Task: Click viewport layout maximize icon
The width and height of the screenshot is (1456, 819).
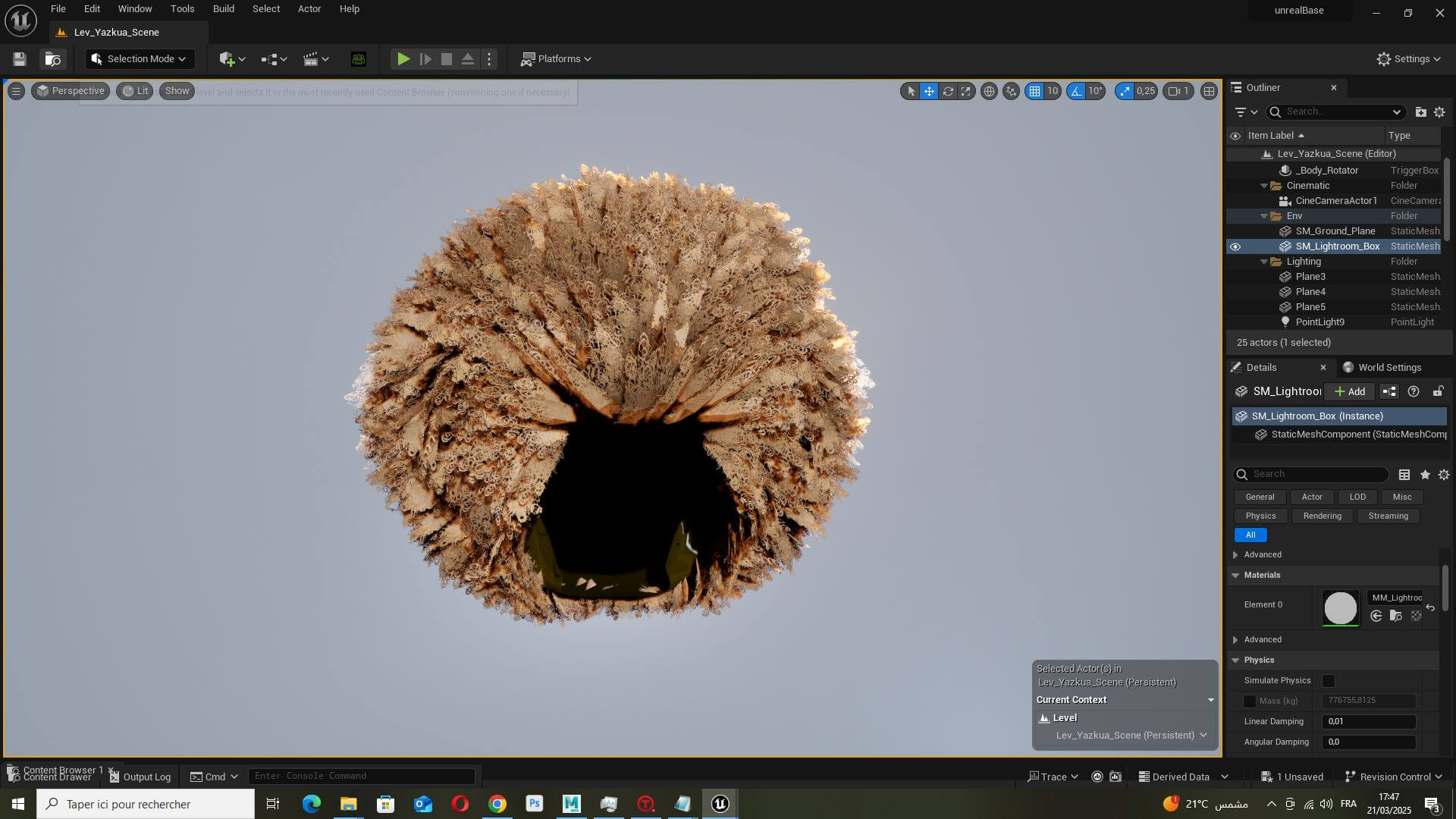Action: pyautogui.click(x=1210, y=91)
